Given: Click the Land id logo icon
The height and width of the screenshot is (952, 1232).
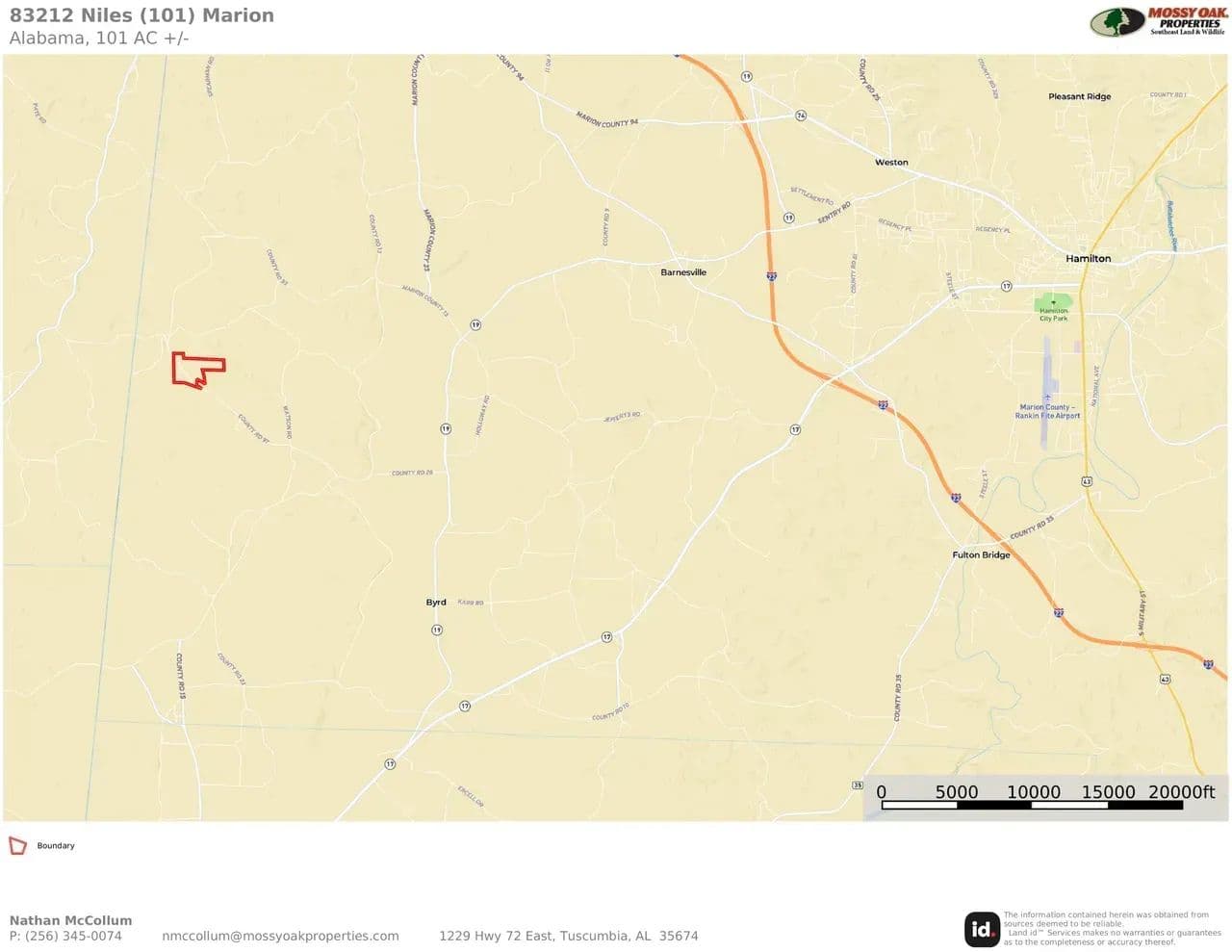Looking at the screenshot, I should point(982,929).
